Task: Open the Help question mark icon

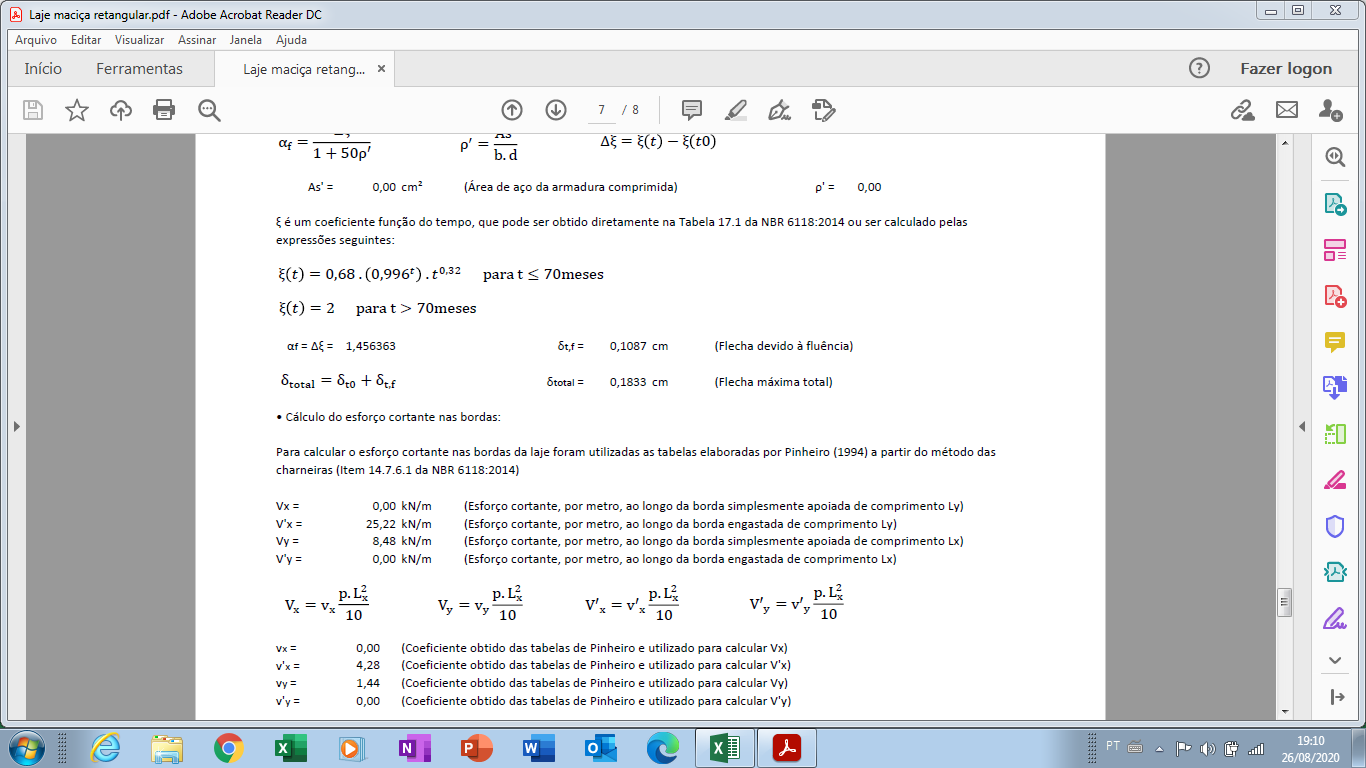Action: pyautogui.click(x=1199, y=68)
